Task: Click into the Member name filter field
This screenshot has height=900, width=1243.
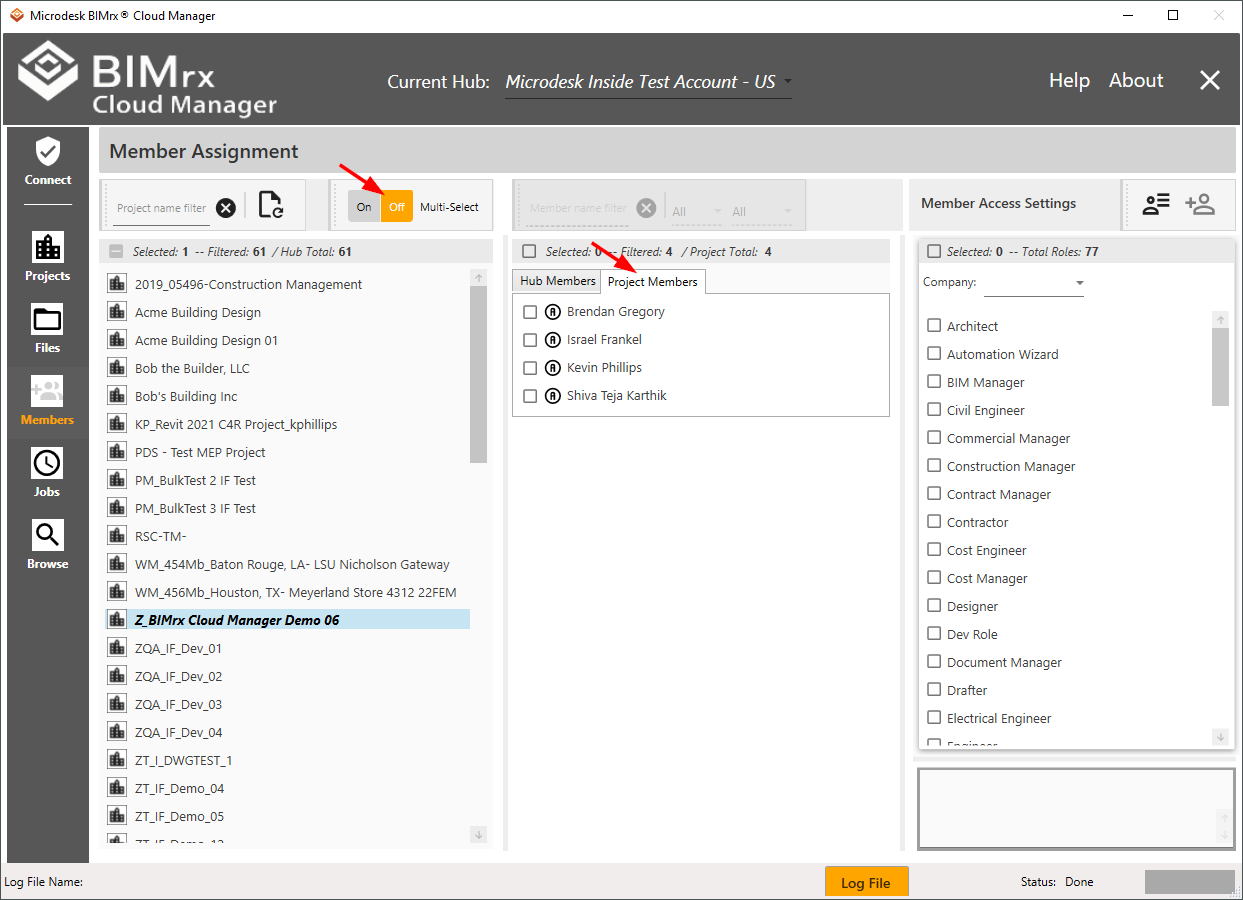Action: coord(579,208)
